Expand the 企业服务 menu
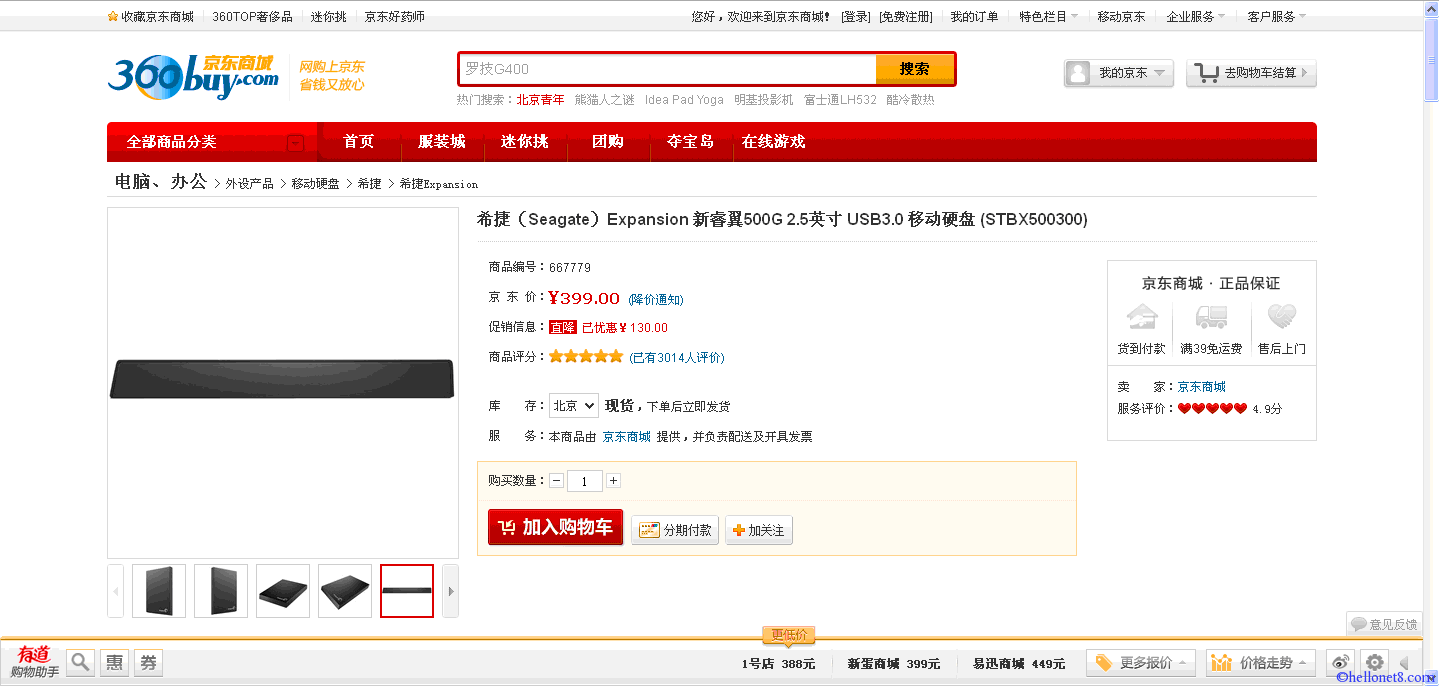 pos(1195,16)
